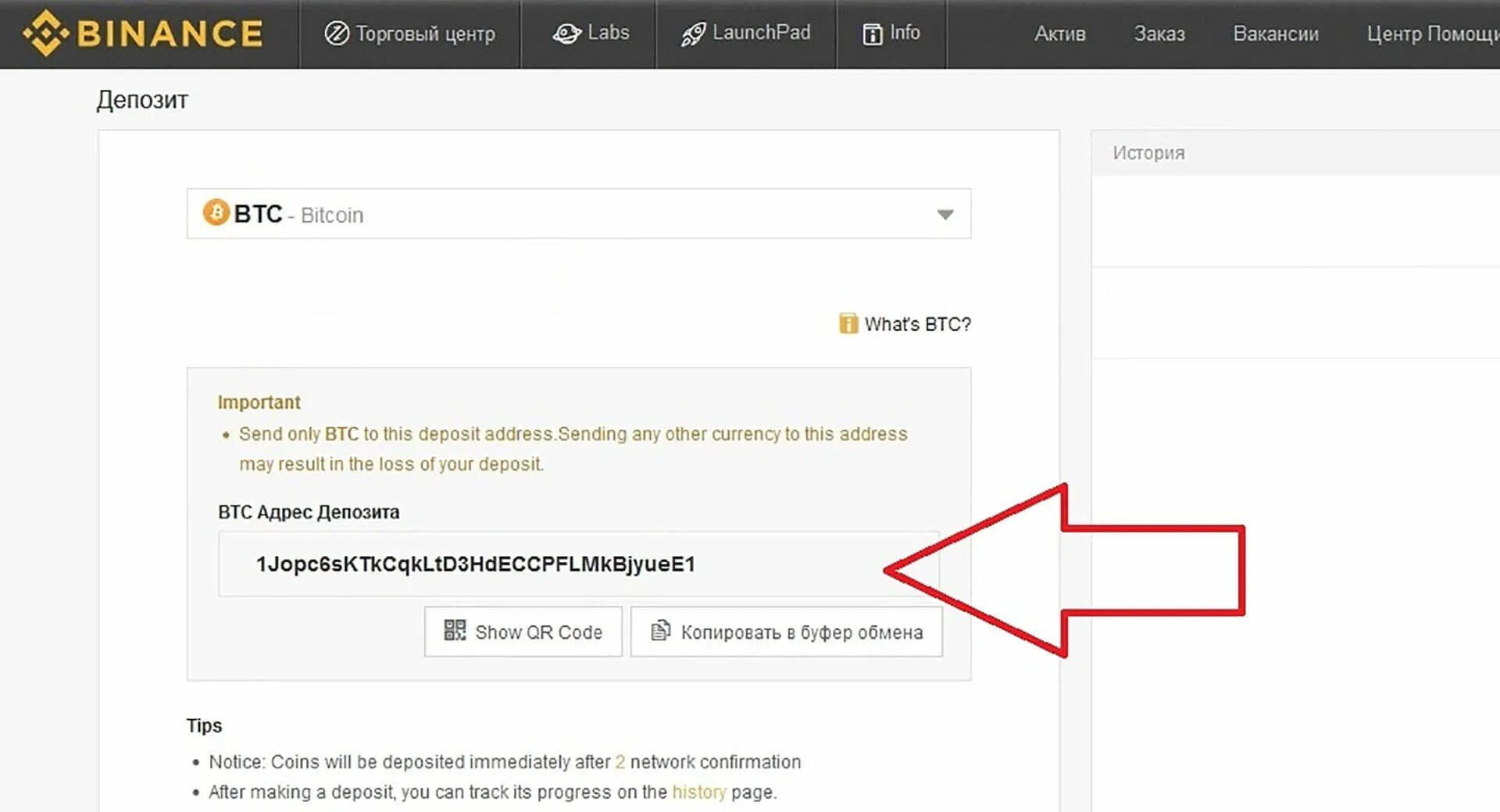Click the История panel header
Image resolution: width=1500 pixels, height=812 pixels.
click(x=1295, y=153)
